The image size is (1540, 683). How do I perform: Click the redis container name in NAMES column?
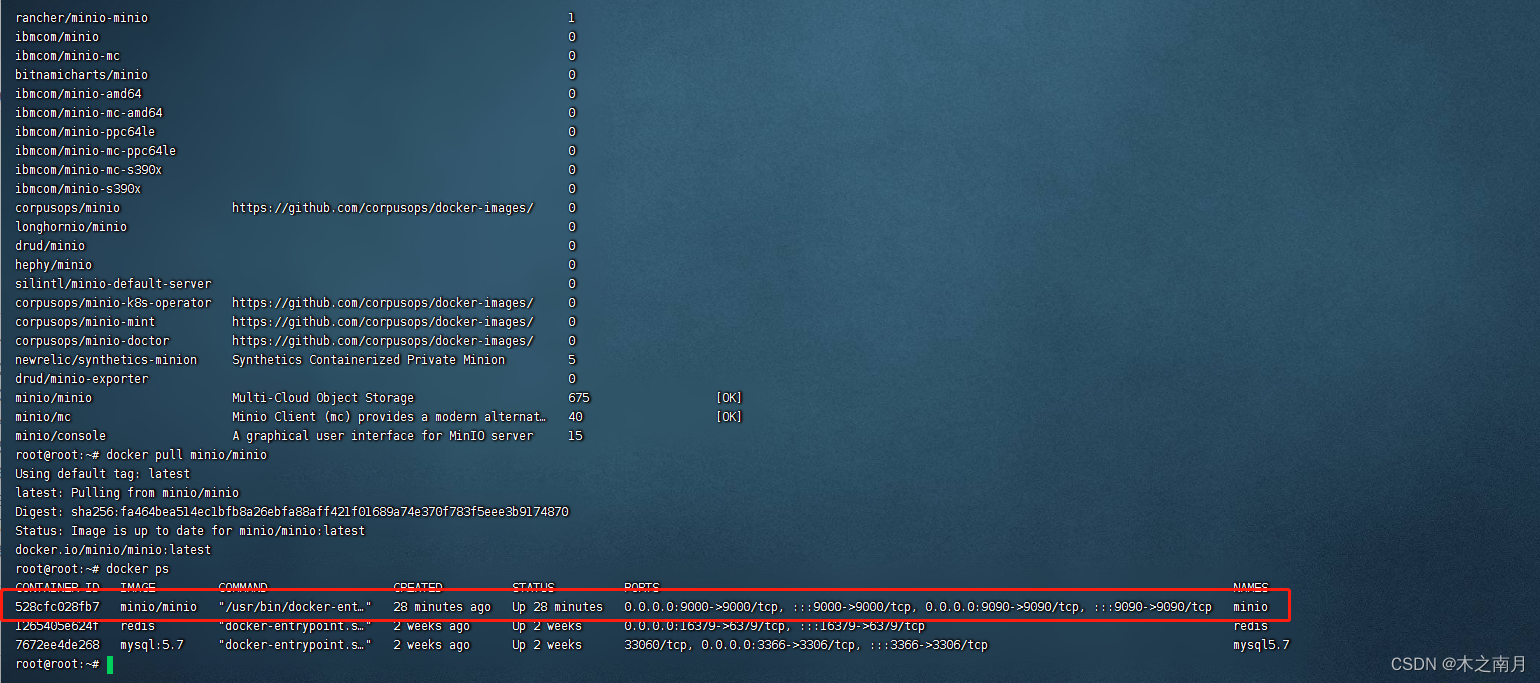(x=1250, y=626)
